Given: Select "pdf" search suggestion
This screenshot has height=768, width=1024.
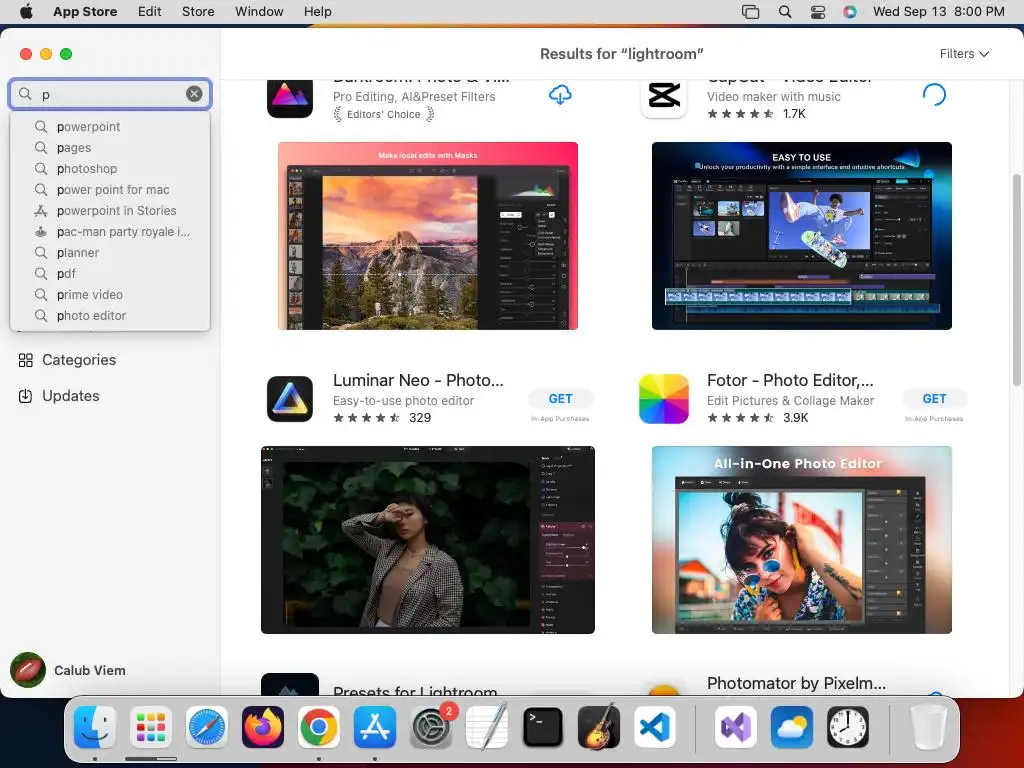Looking at the screenshot, I should (110, 274).
